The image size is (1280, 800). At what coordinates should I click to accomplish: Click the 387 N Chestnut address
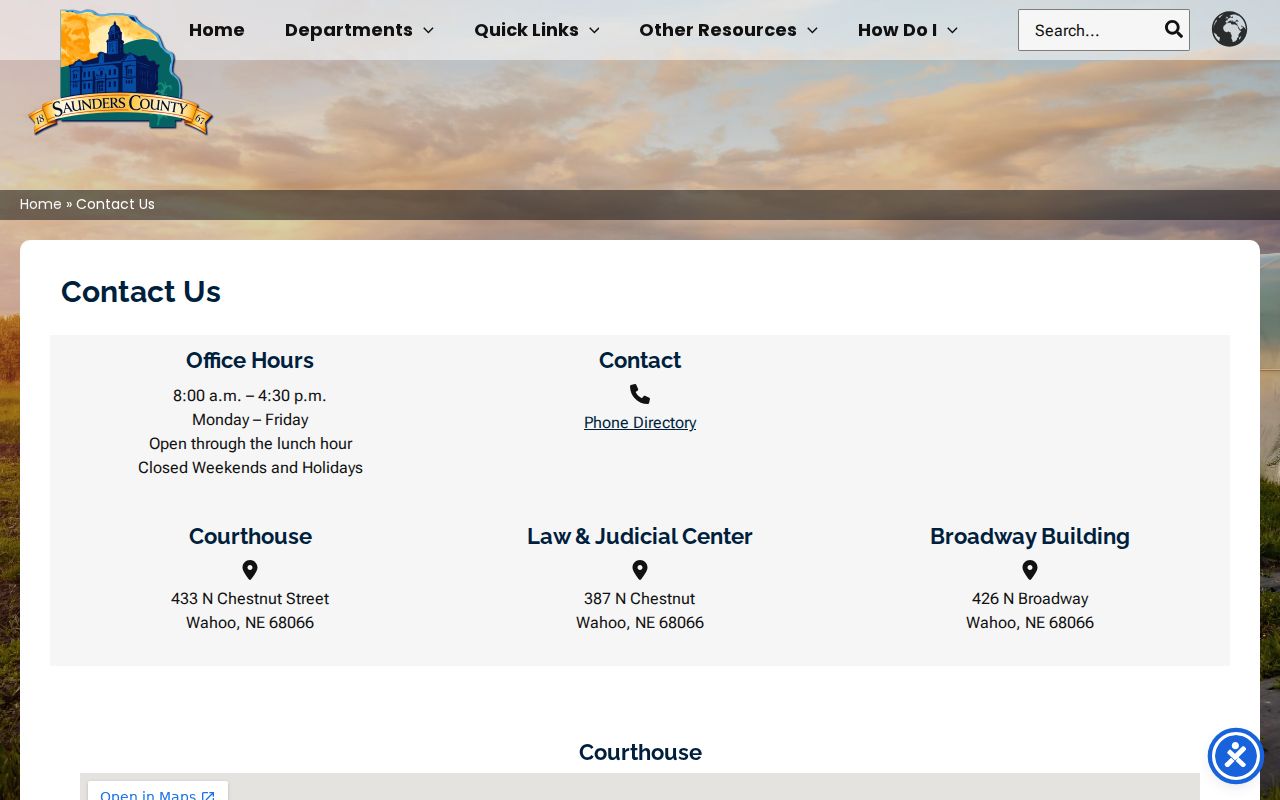pos(640,599)
